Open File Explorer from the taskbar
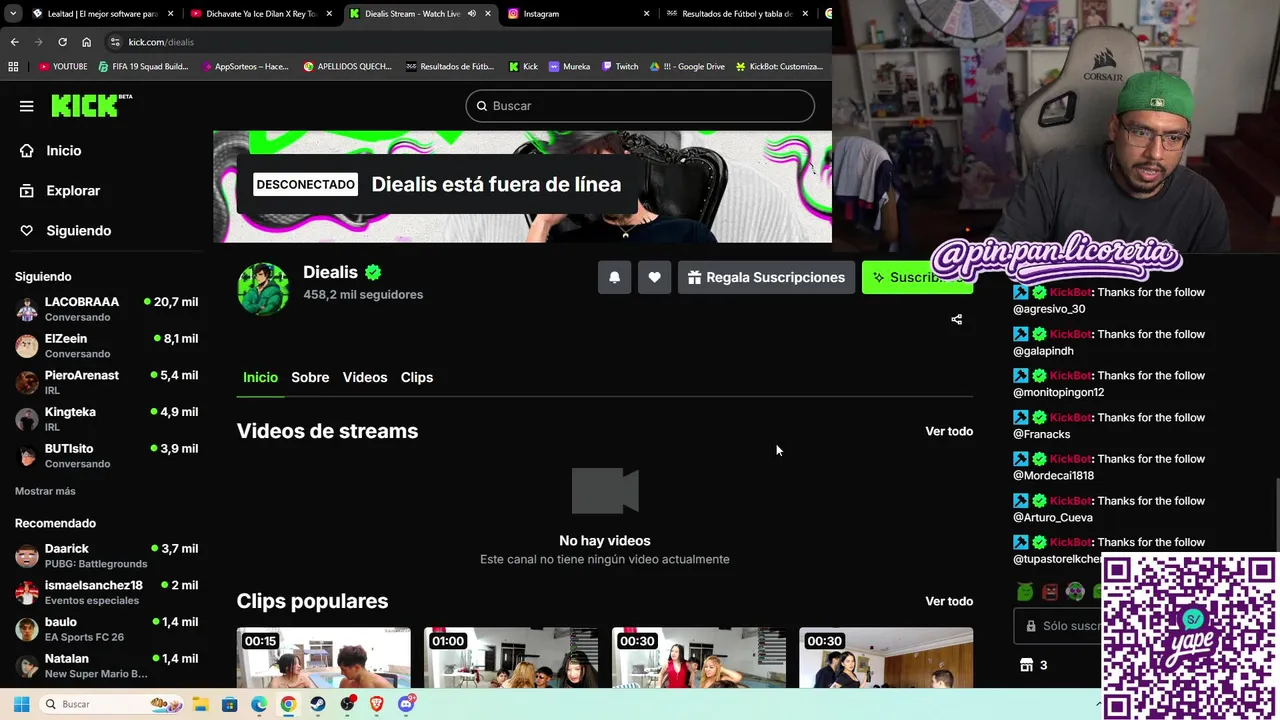This screenshot has width=1280, height=720. point(200,704)
